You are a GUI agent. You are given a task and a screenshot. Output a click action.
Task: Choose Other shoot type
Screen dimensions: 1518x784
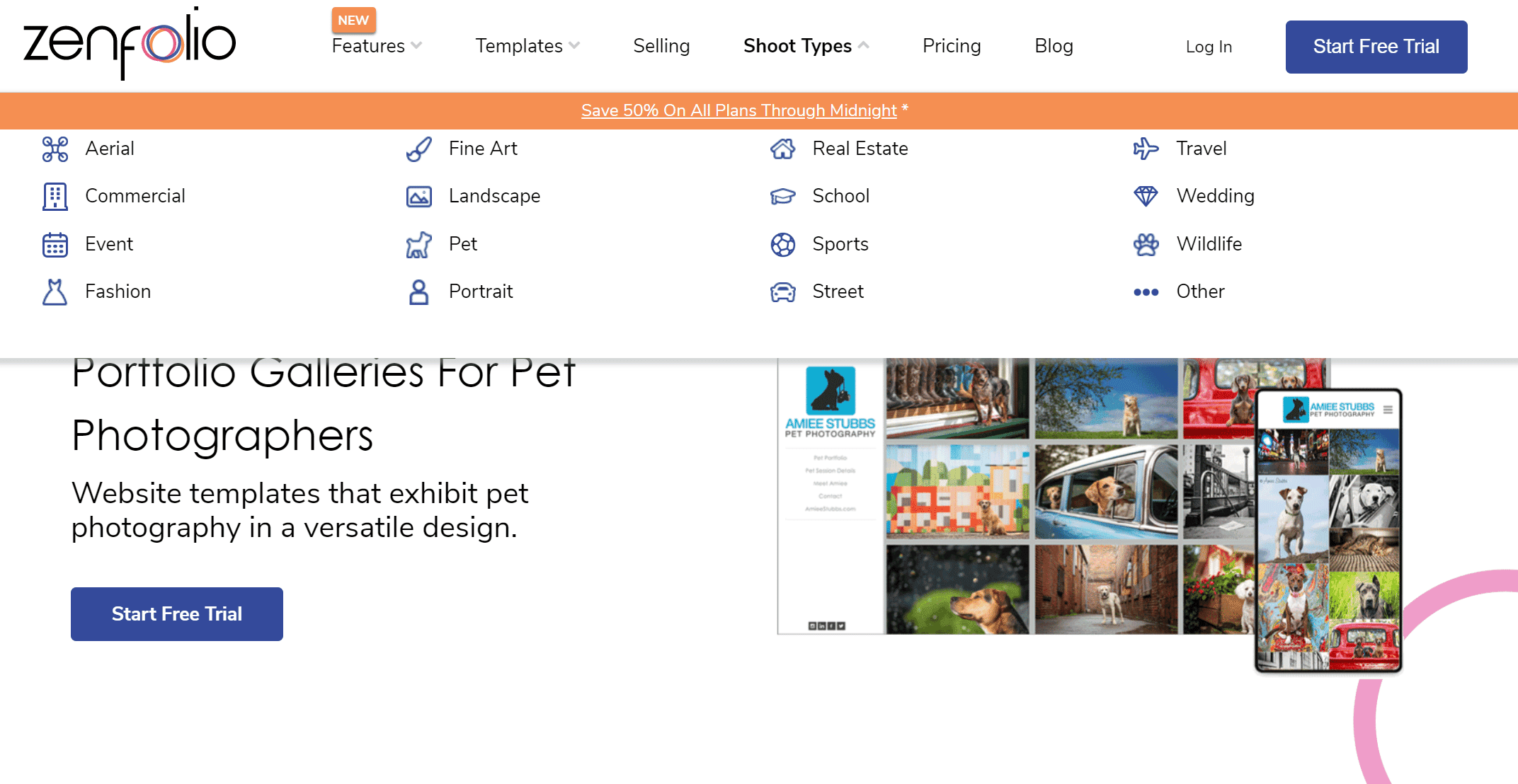1201,292
